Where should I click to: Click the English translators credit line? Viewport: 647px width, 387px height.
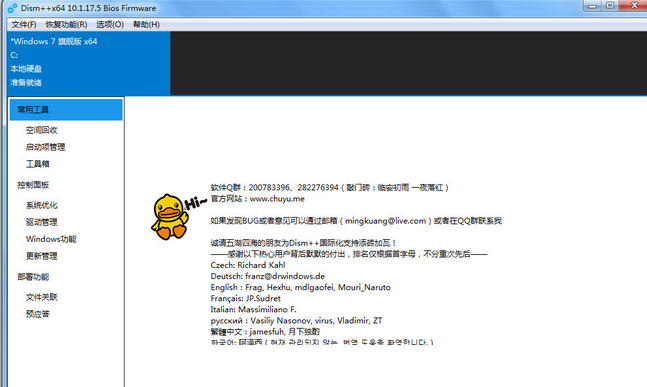click(x=300, y=287)
